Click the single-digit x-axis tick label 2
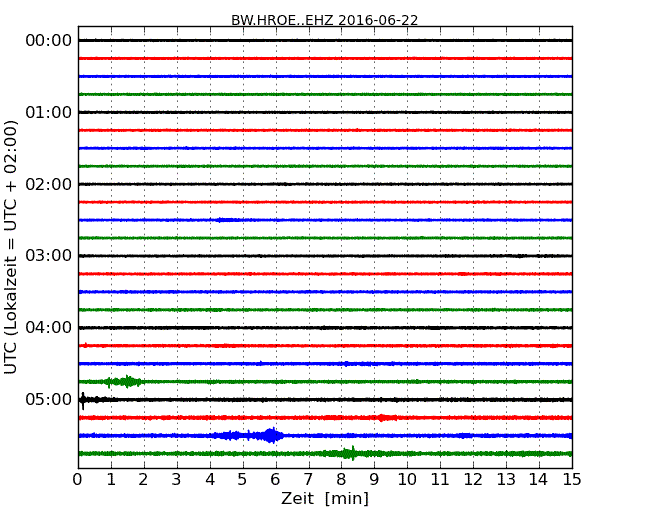 [143, 480]
